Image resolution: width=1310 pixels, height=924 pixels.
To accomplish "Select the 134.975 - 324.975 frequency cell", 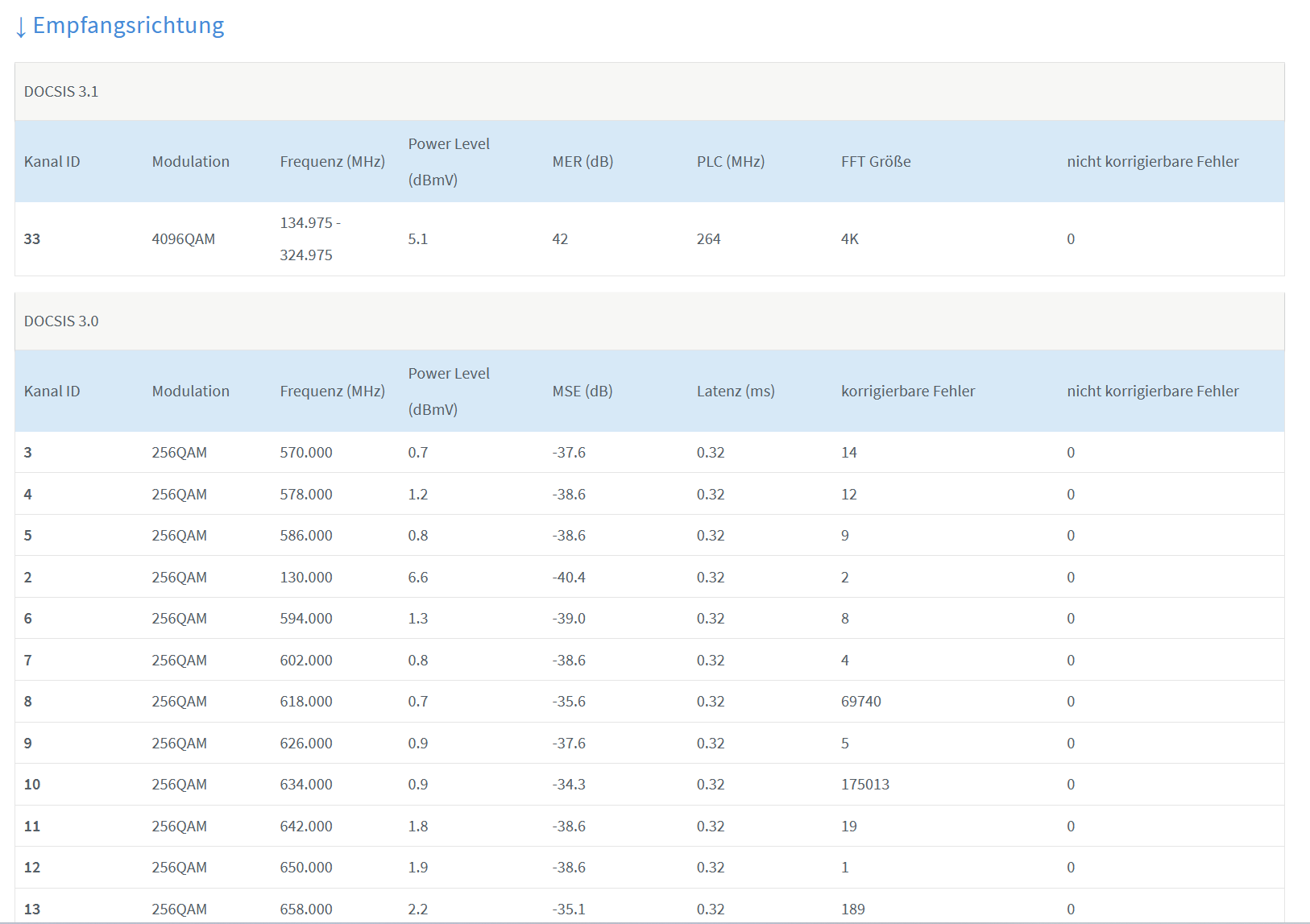I will pyautogui.click(x=310, y=238).
